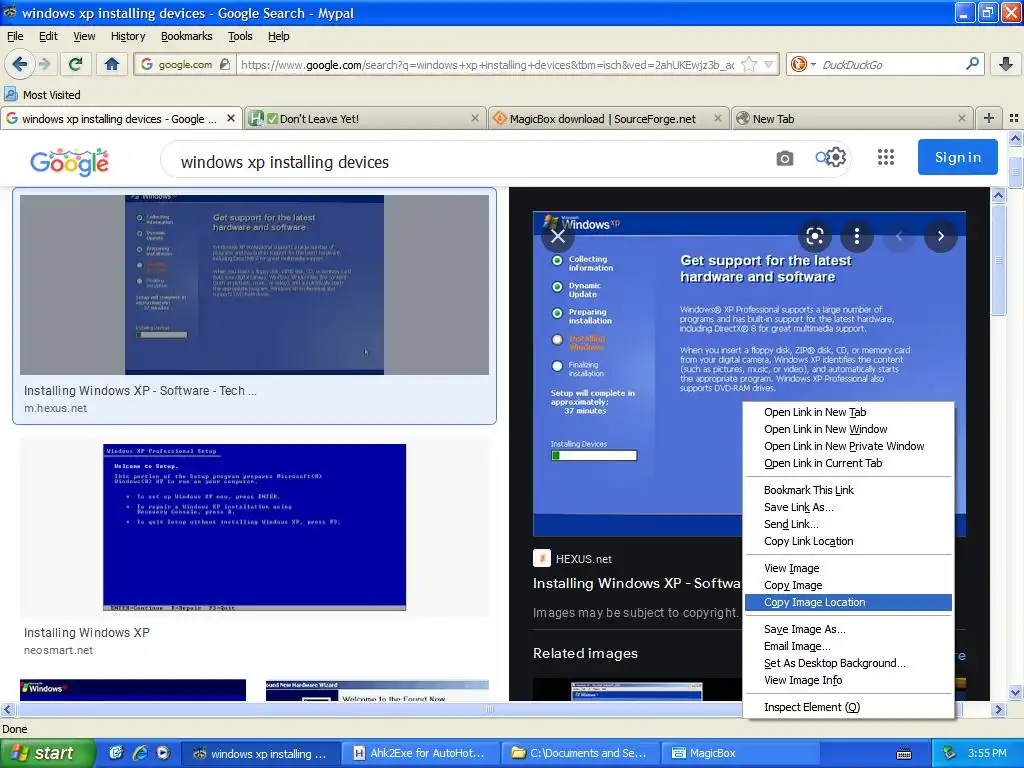Click the site identity google.com lock
This screenshot has height=768, width=1024.
point(185,64)
